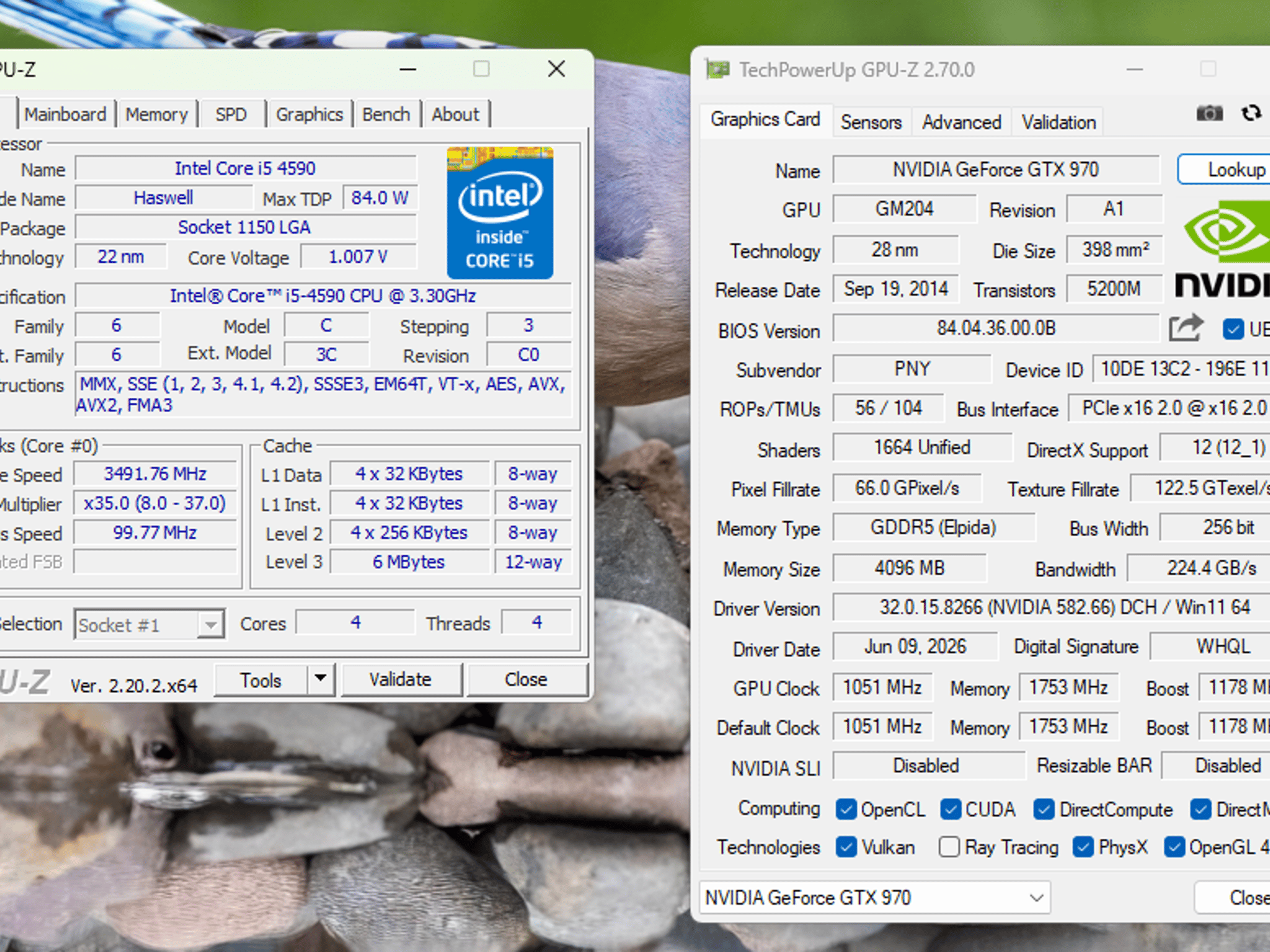
Task: Toggle the PhysX checkbox
Action: pos(1083,847)
